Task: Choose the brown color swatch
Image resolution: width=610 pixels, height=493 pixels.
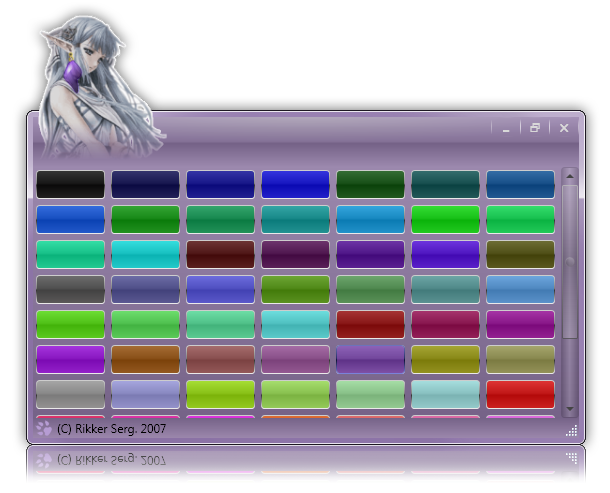Action: (x=145, y=359)
